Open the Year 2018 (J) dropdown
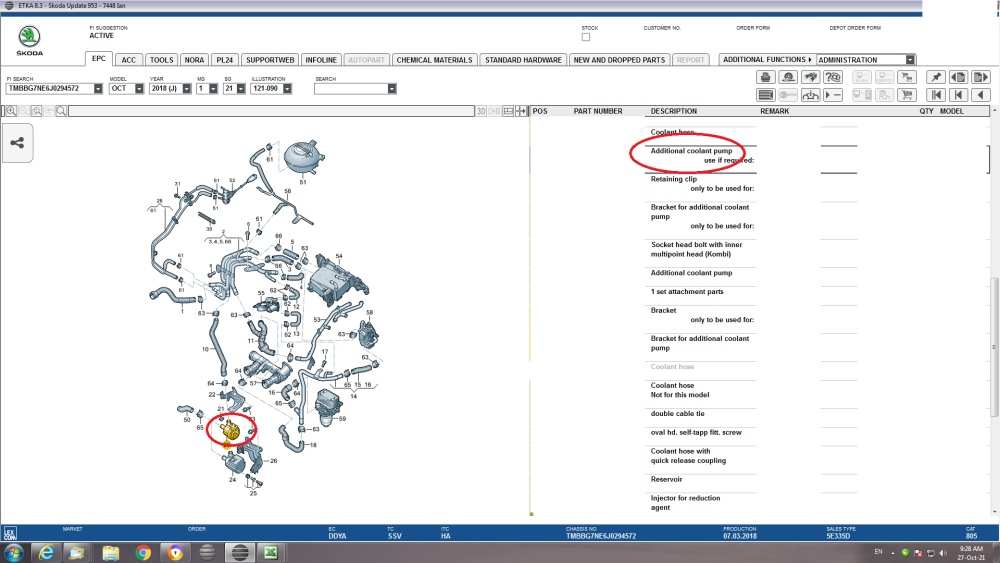This screenshot has height=563, width=1000. (x=186, y=89)
